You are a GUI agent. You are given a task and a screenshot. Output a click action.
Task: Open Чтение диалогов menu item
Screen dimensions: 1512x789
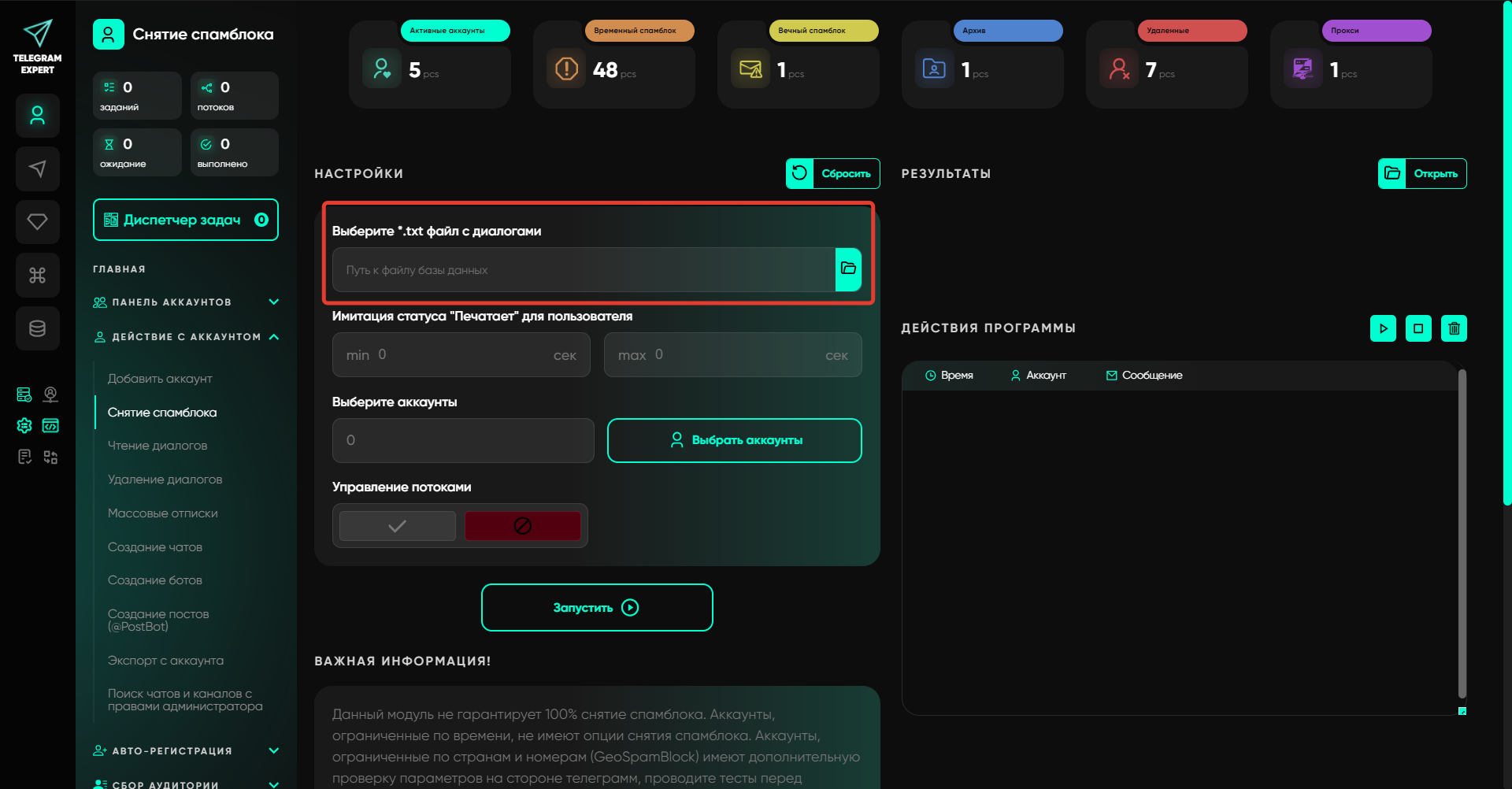(x=157, y=446)
